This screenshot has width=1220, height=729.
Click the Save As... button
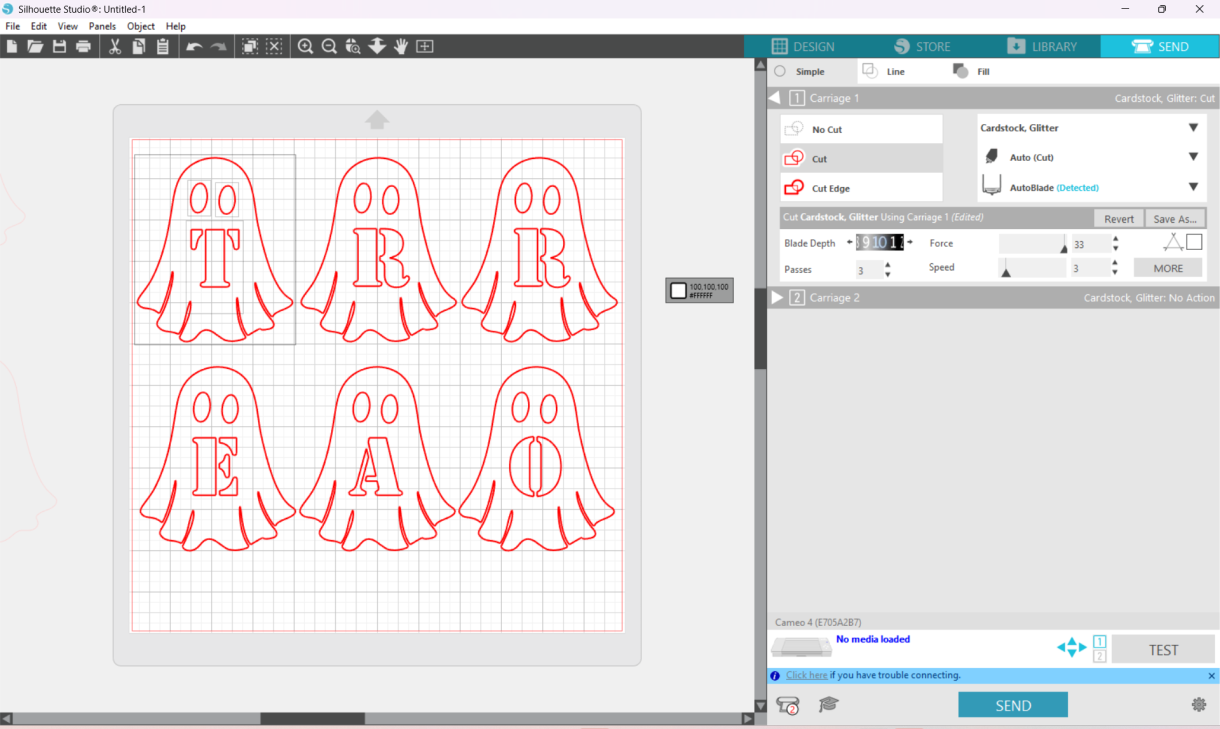point(1175,219)
